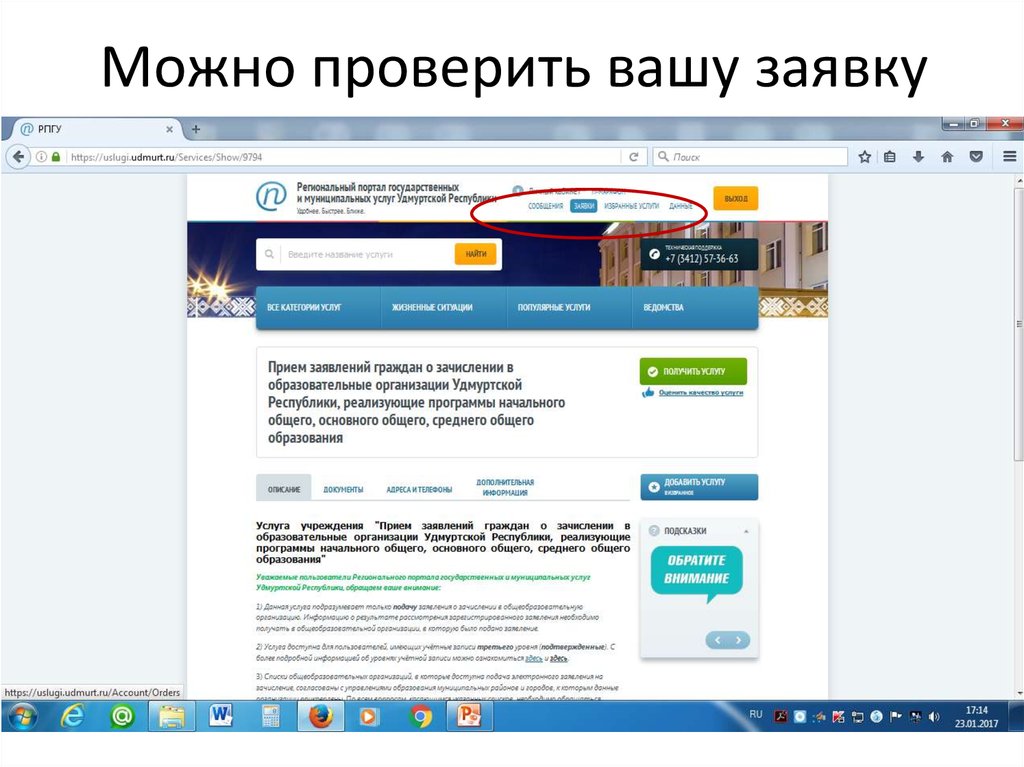Click inside the browser address bar
Screen dimensions: 1024x767
tap(300, 156)
